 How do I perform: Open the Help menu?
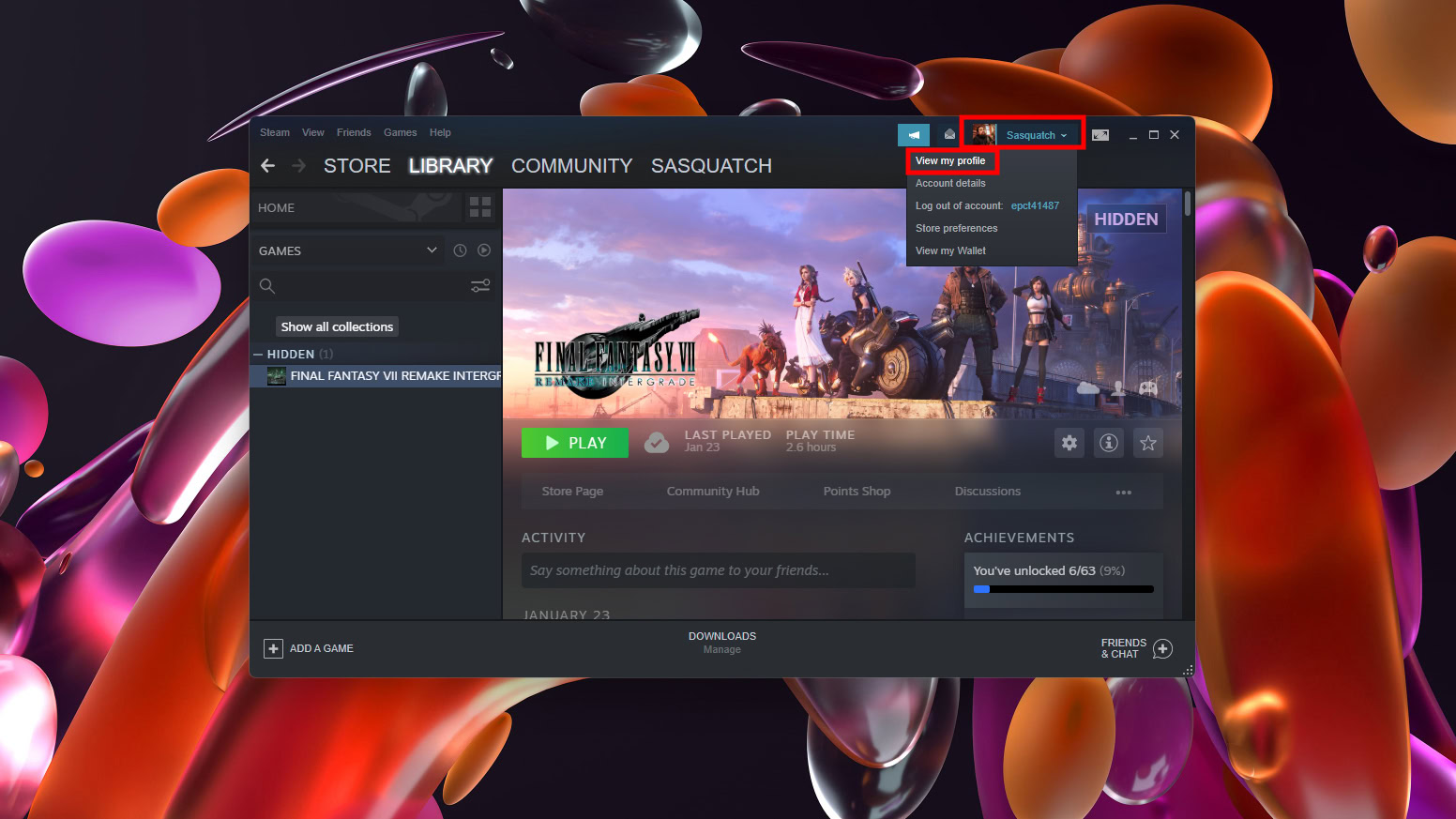coord(440,132)
